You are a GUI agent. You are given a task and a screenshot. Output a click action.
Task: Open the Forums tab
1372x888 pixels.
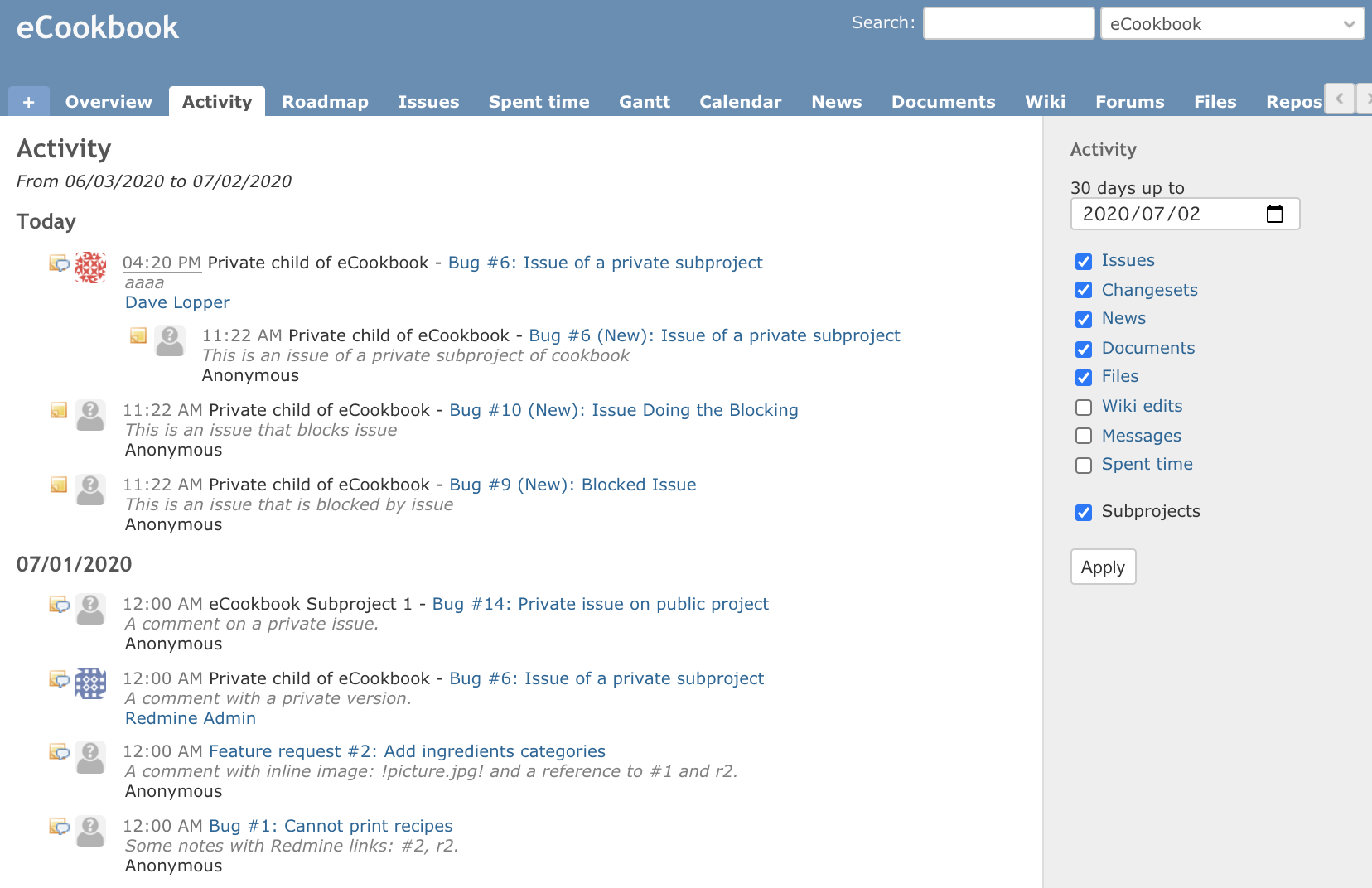tap(1130, 101)
